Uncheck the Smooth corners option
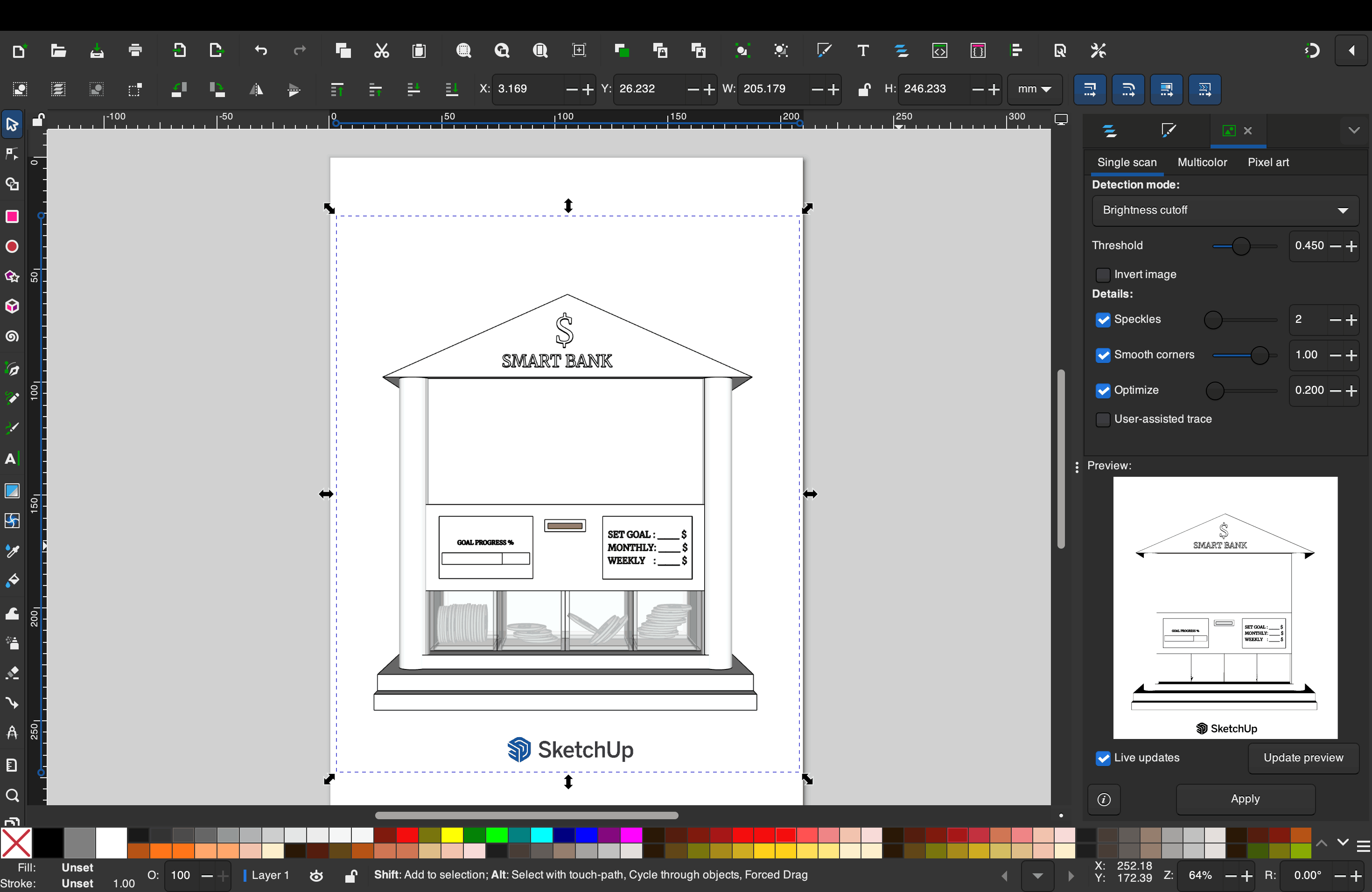The width and height of the screenshot is (1372, 892). coord(1103,355)
